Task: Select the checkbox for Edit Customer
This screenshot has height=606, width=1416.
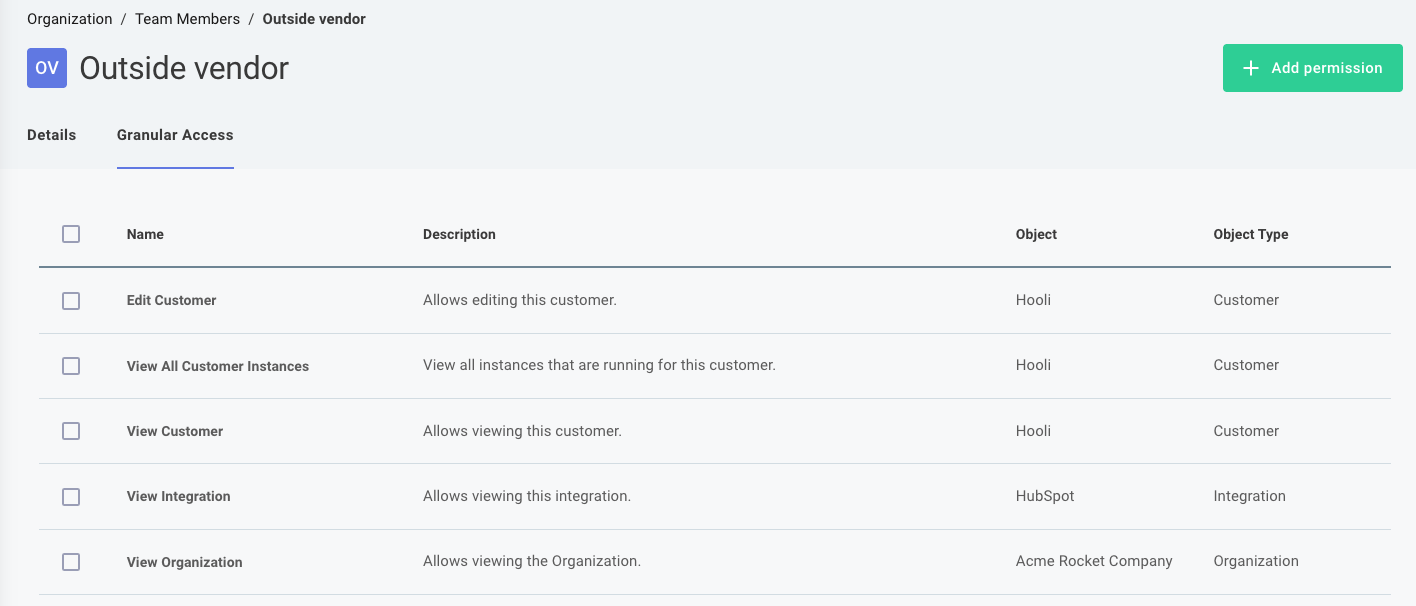Action: [71, 300]
